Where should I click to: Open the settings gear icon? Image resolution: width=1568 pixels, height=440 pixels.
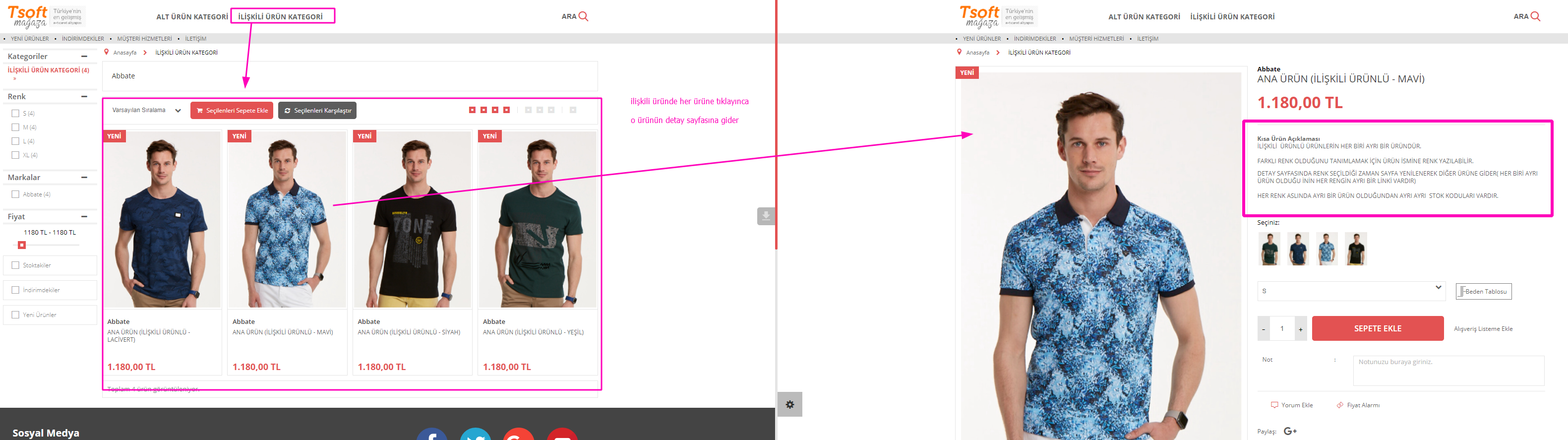coord(789,404)
